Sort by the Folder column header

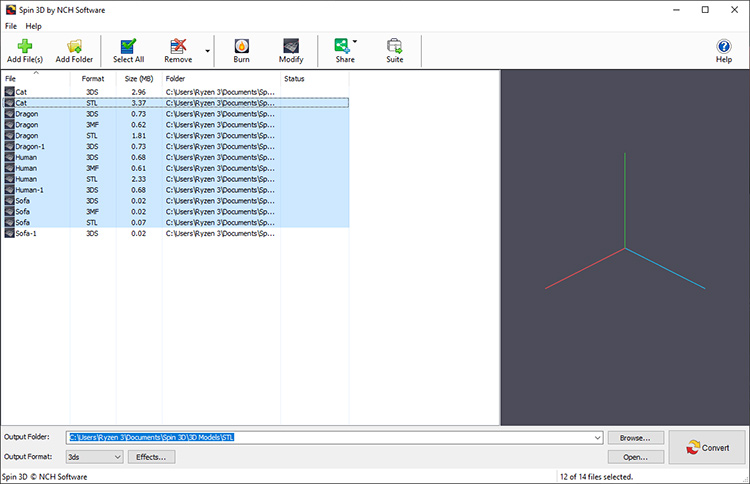tap(221, 78)
